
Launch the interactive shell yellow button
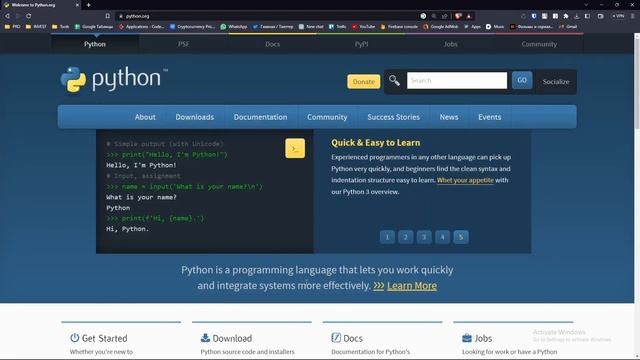295,149
